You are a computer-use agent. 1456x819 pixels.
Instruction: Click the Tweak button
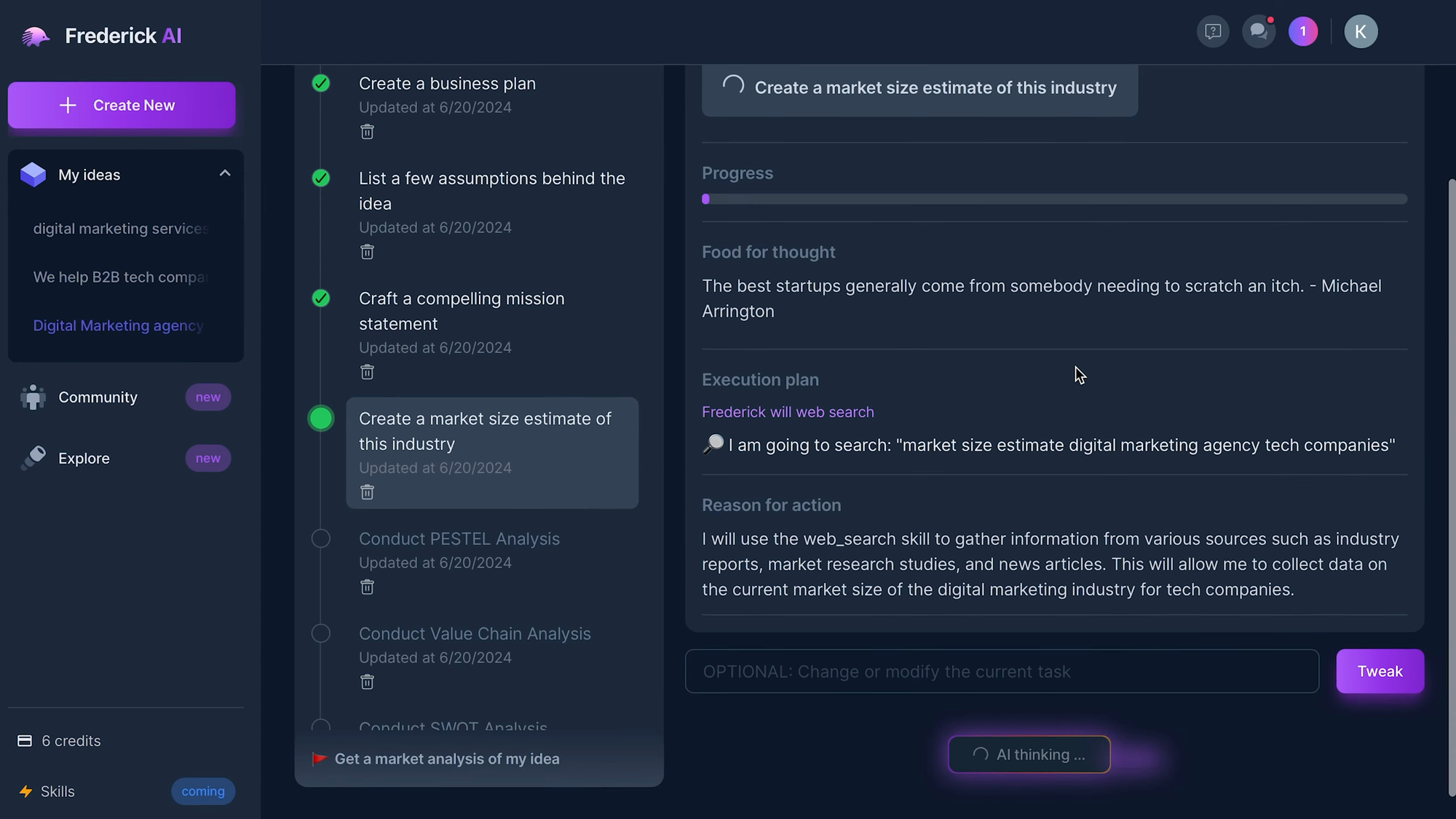pyautogui.click(x=1380, y=671)
